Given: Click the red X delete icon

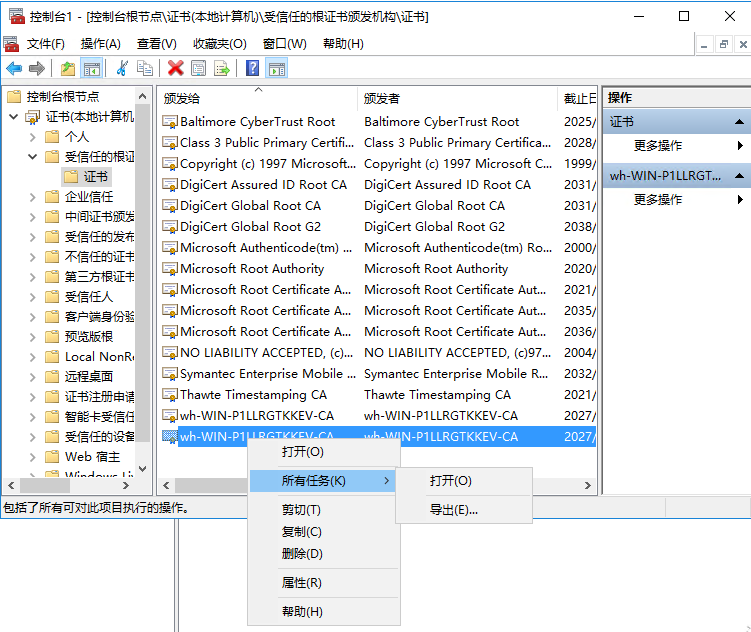Looking at the screenshot, I should 176,68.
